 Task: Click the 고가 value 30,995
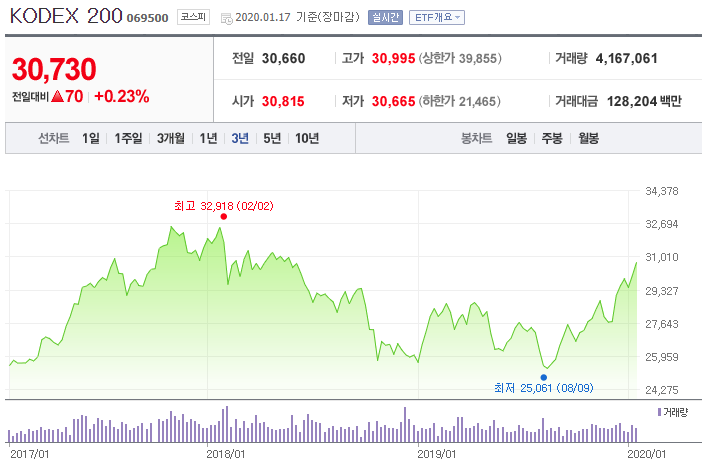point(394,58)
